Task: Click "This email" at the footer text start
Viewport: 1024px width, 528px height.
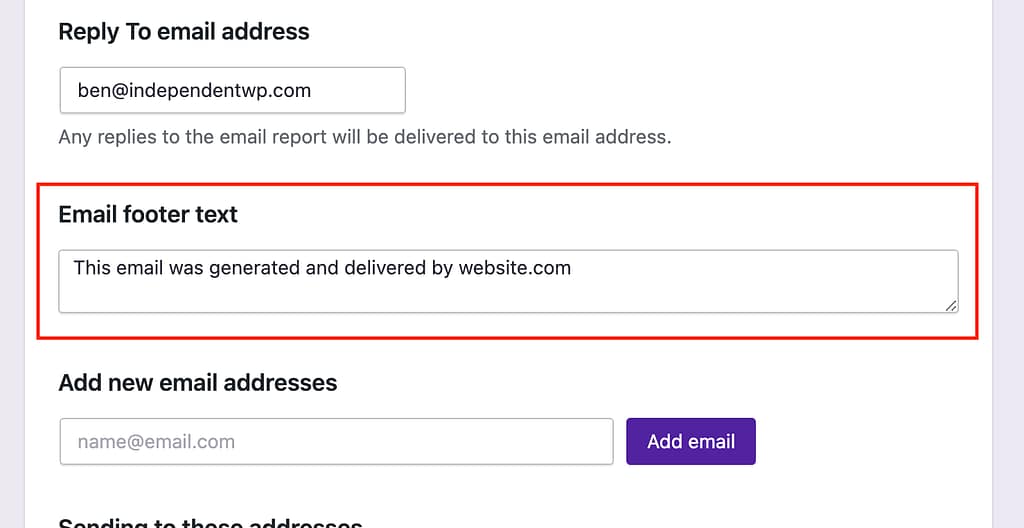Action: [111, 268]
